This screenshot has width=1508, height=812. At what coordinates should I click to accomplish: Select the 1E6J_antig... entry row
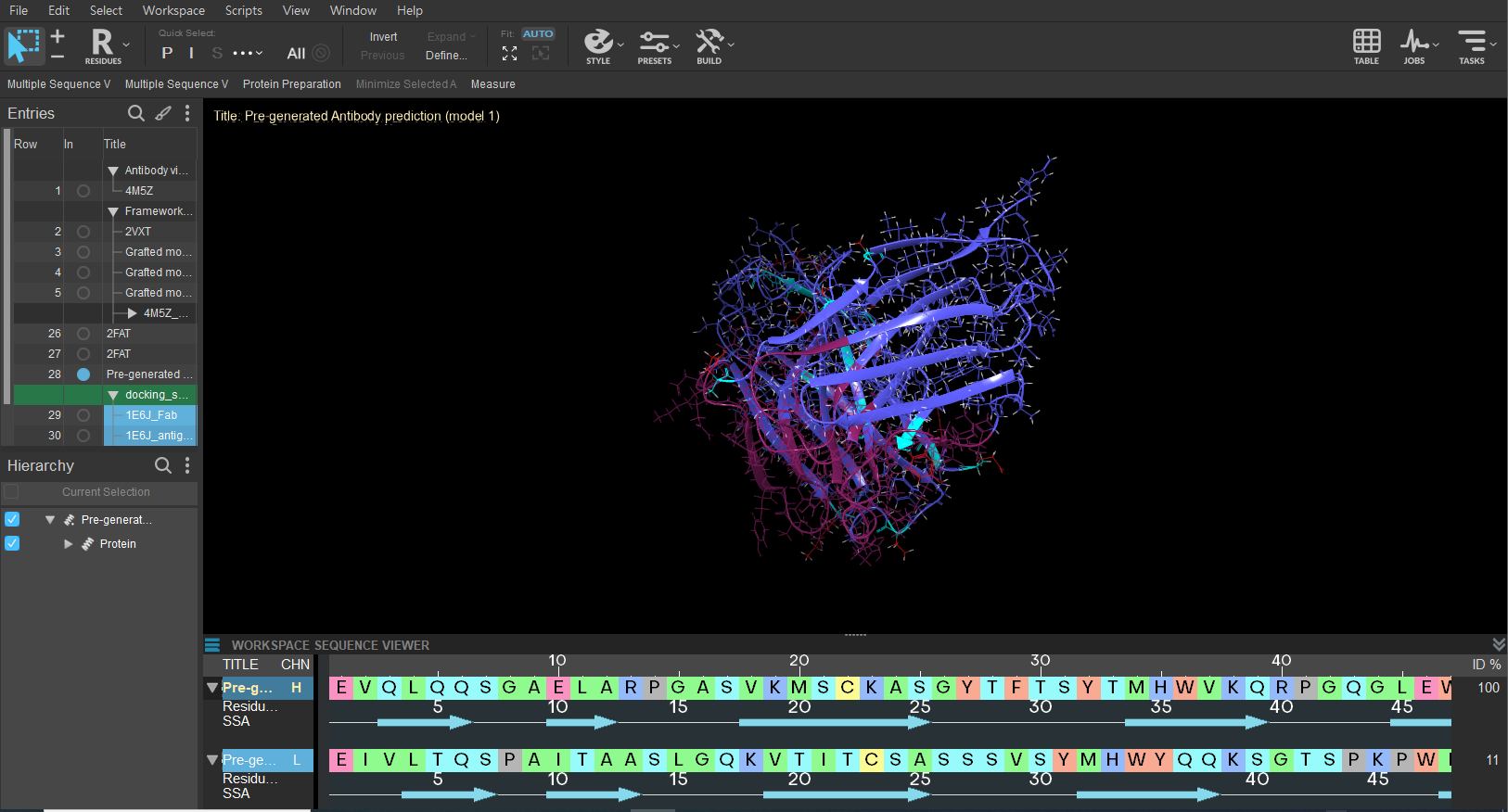(150, 436)
